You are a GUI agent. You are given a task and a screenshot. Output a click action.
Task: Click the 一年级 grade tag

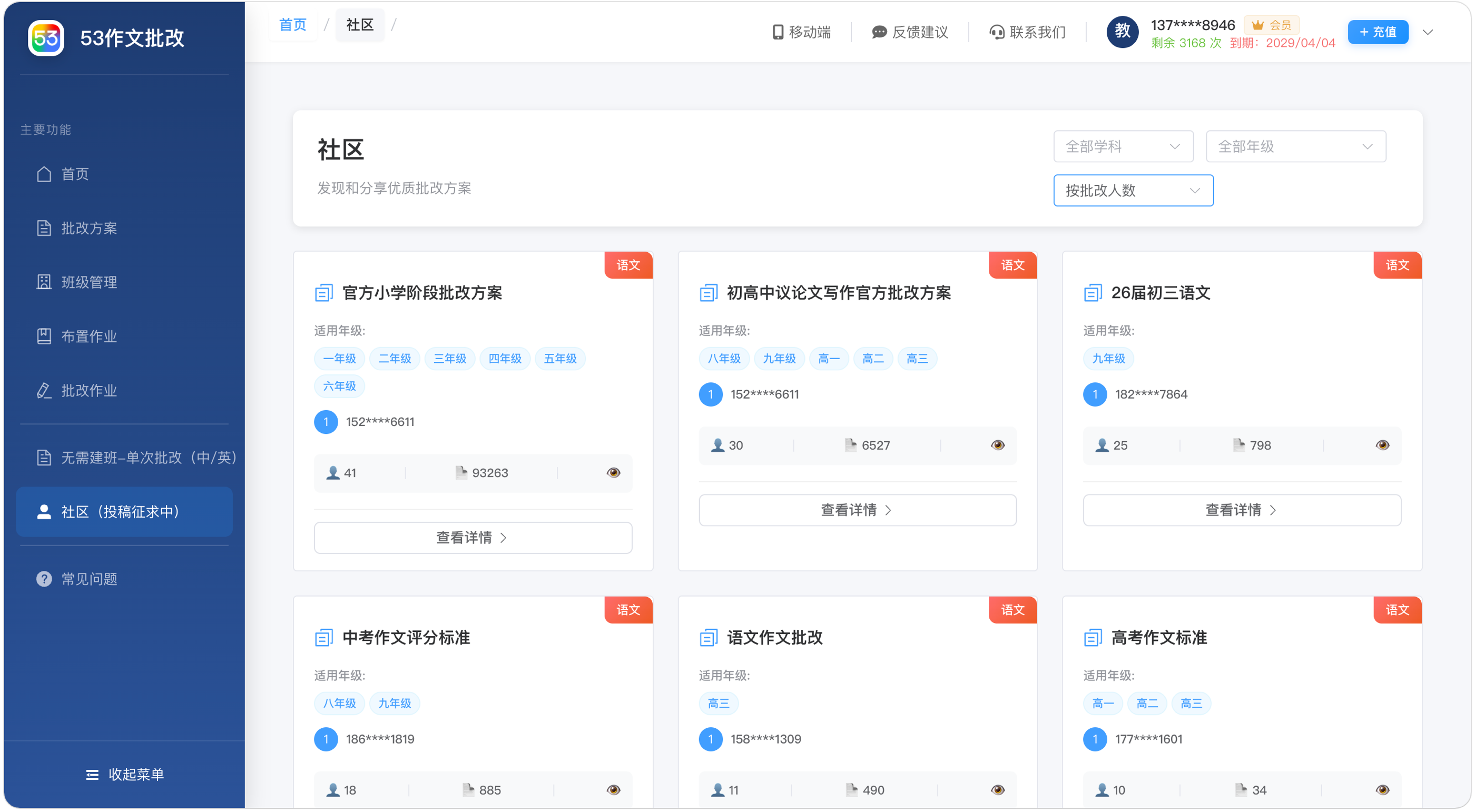(x=340, y=359)
